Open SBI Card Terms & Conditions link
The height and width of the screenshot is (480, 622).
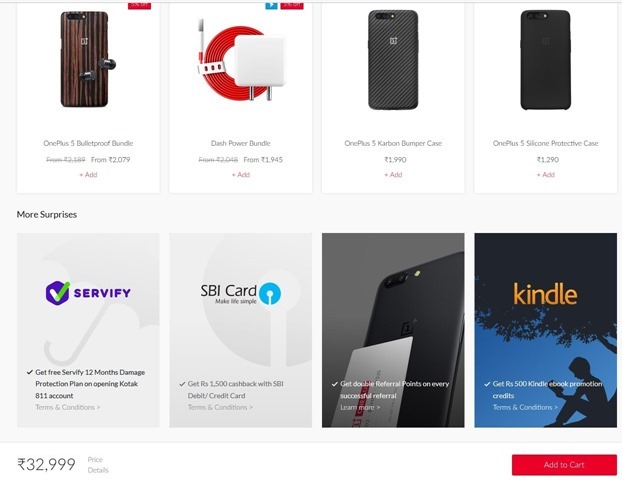click(220, 407)
